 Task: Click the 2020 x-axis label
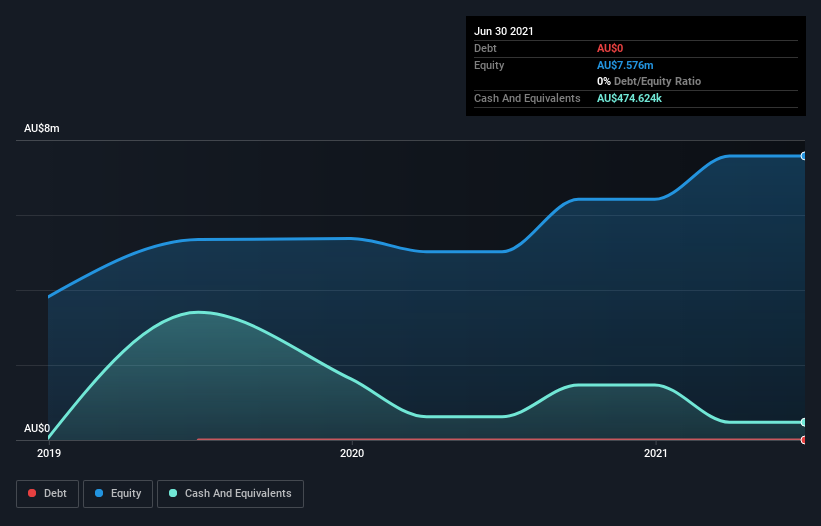(x=352, y=453)
